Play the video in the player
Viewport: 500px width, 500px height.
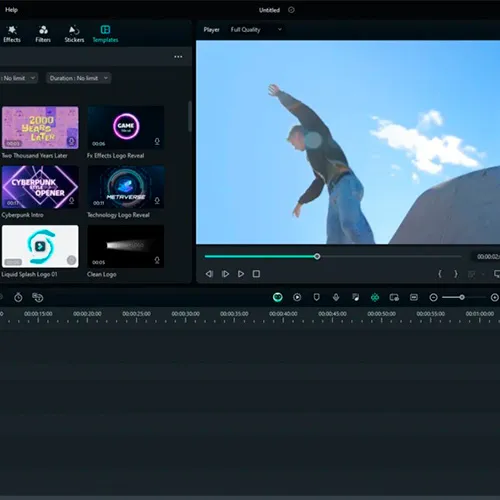(x=241, y=274)
